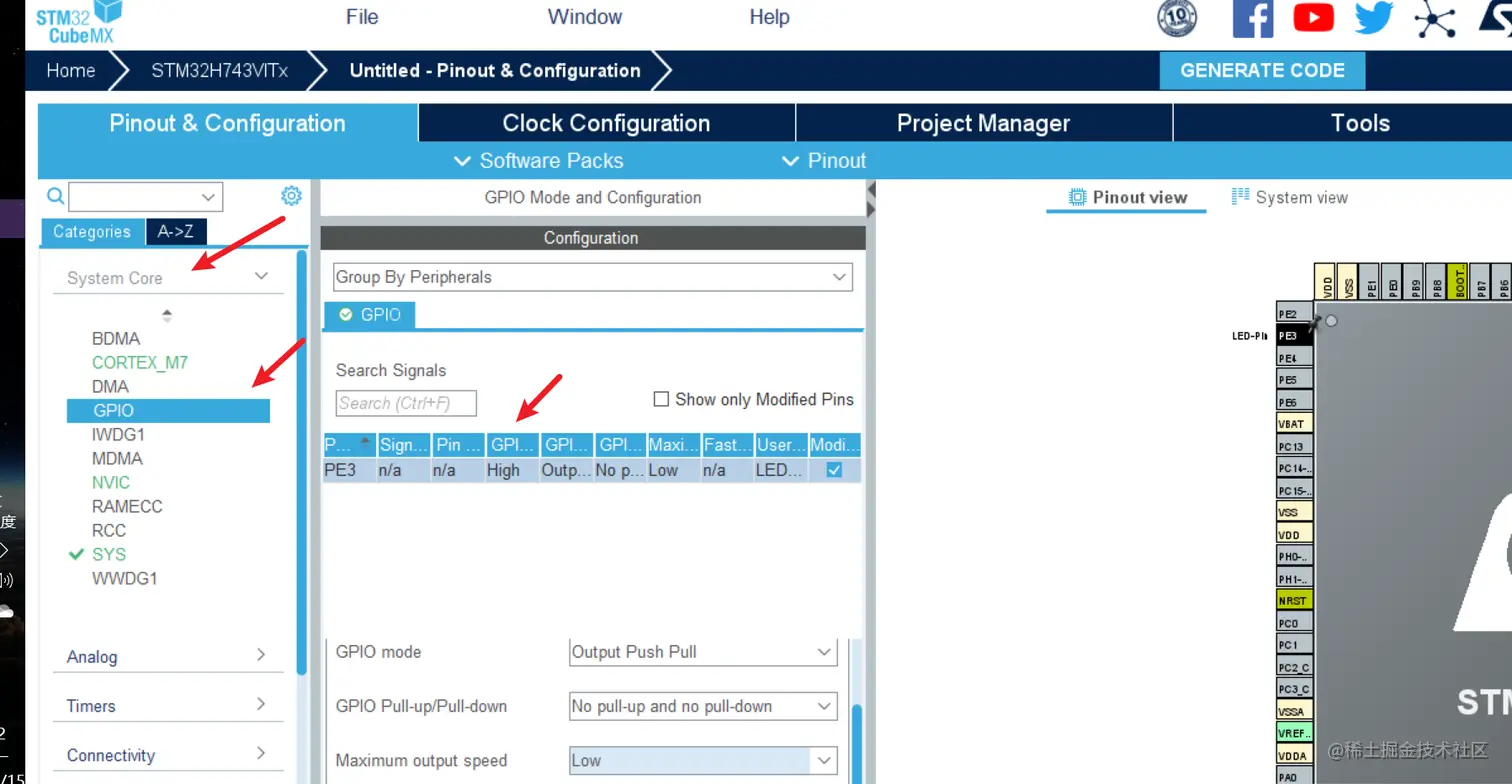The height and width of the screenshot is (784, 1512).
Task: Switch to Tools tab
Action: [1360, 123]
